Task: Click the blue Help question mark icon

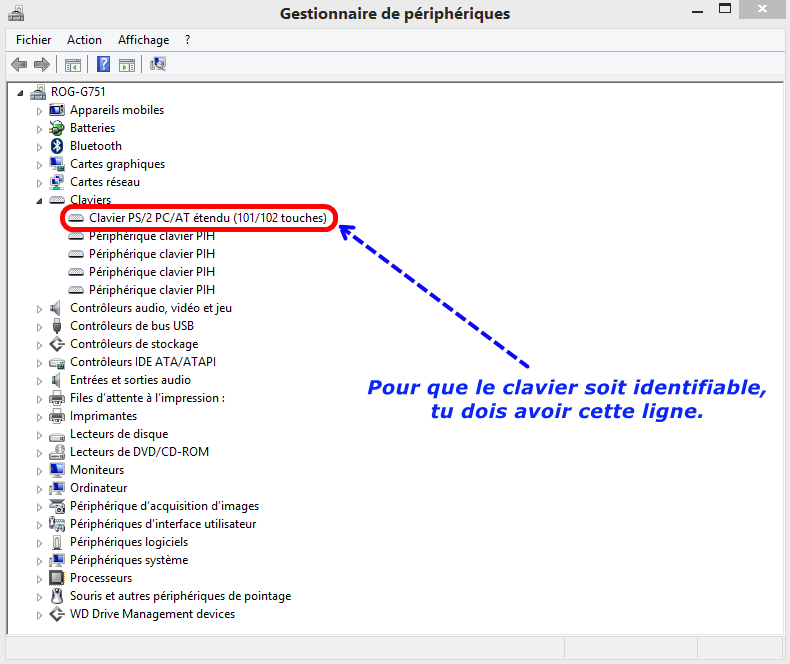Action: (x=103, y=65)
